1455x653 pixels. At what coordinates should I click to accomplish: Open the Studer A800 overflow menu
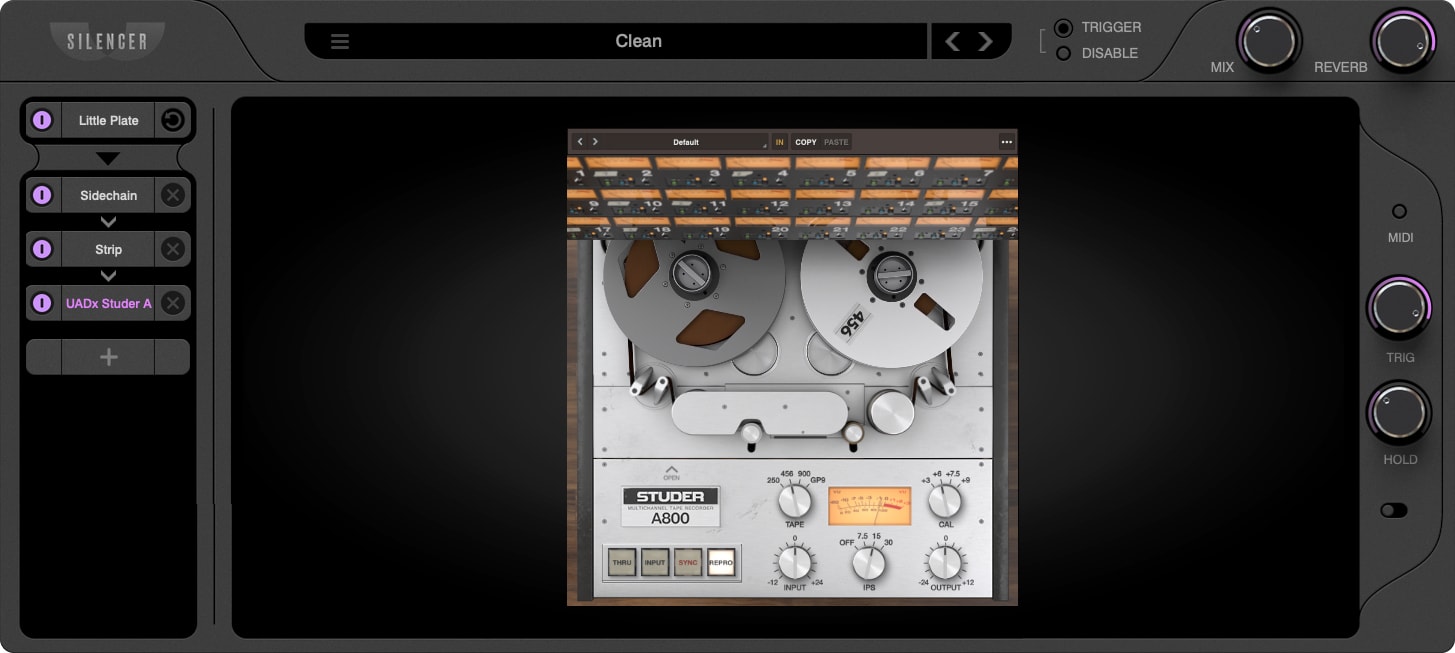[1007, 142]
